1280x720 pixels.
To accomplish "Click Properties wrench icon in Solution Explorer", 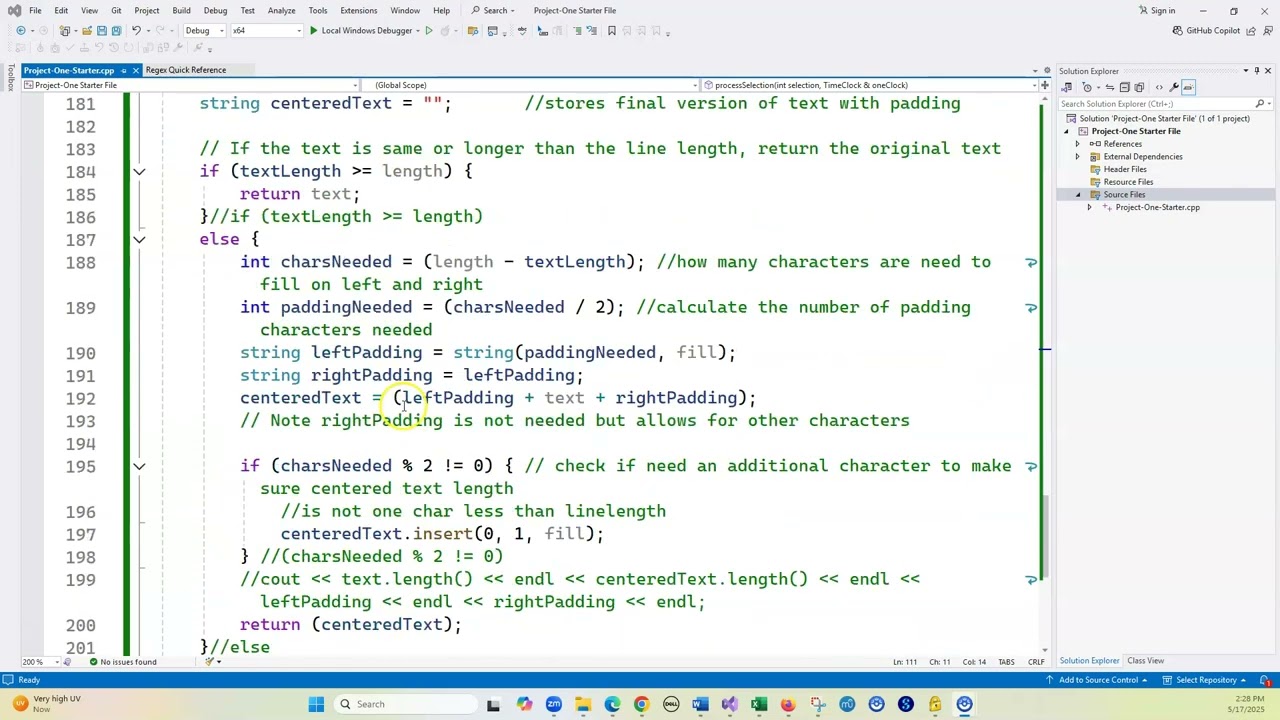I will tap(1174, 87).
